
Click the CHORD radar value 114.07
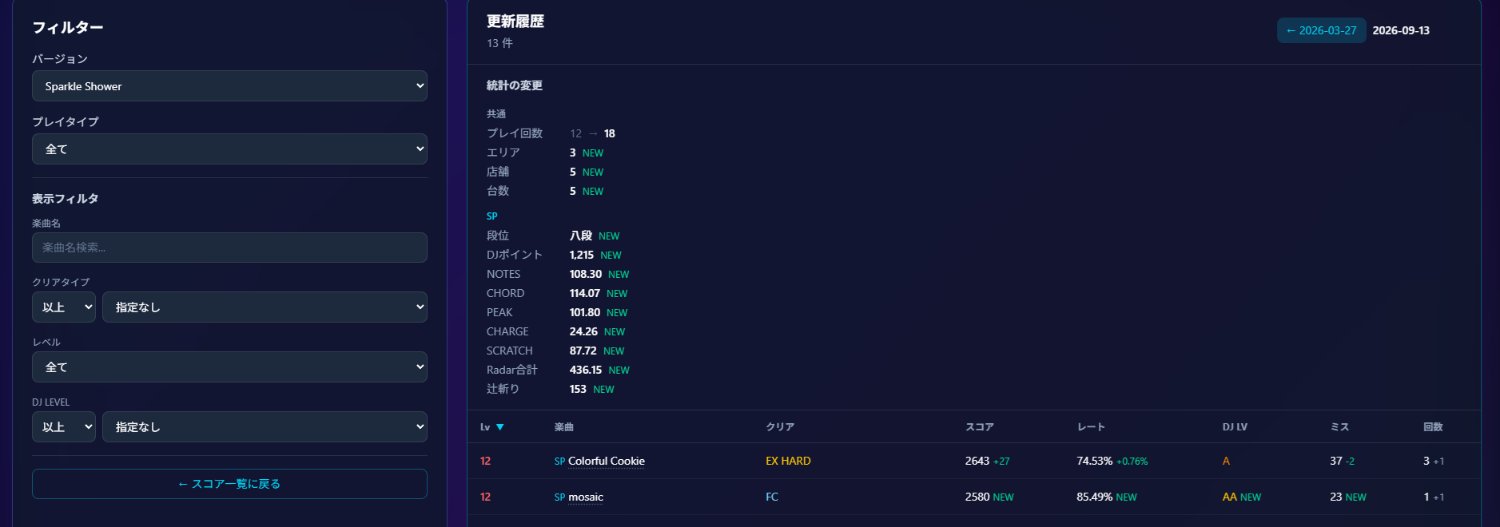click(585, 293)
